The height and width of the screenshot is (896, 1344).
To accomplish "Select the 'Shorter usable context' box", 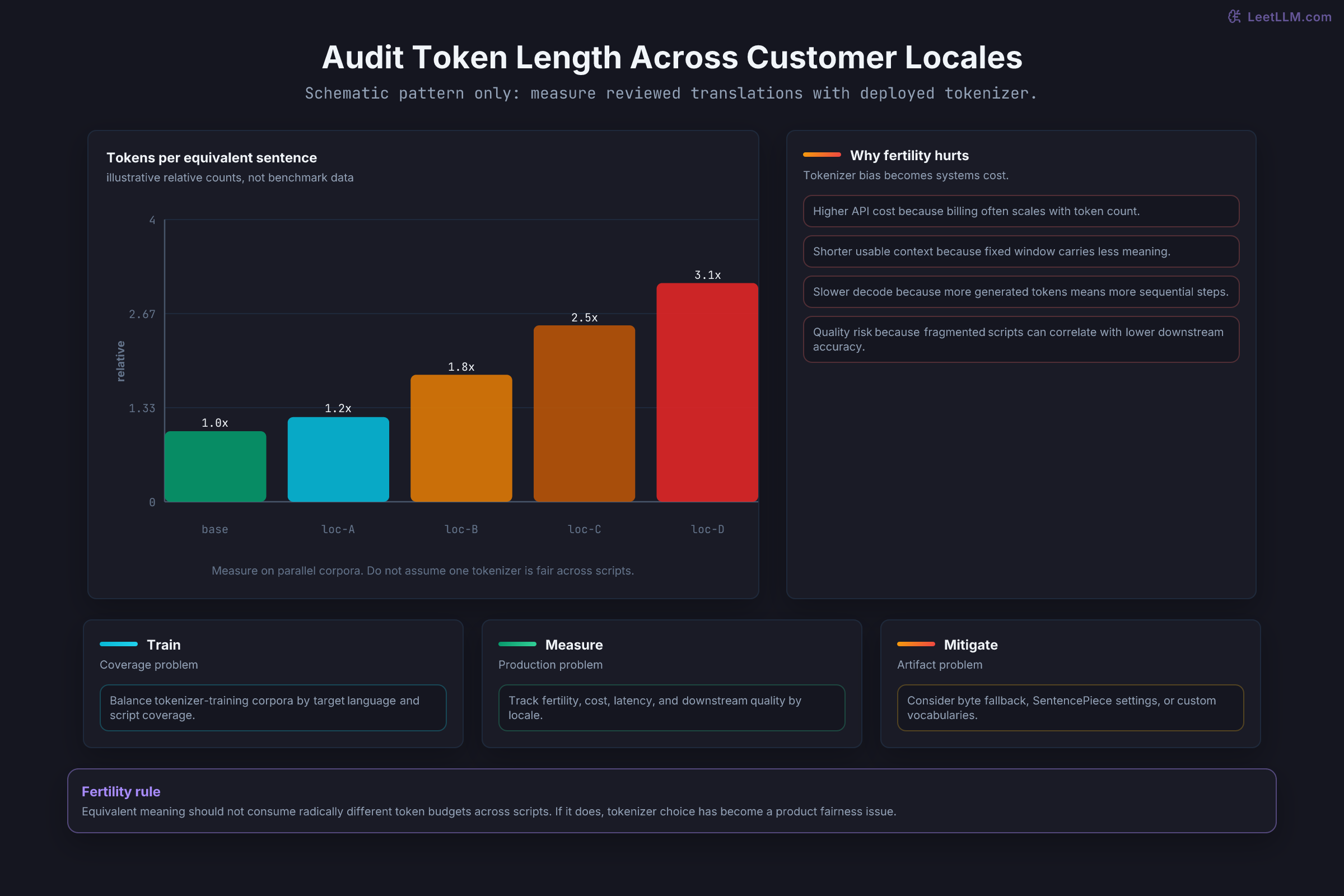I will point(1020,251).
